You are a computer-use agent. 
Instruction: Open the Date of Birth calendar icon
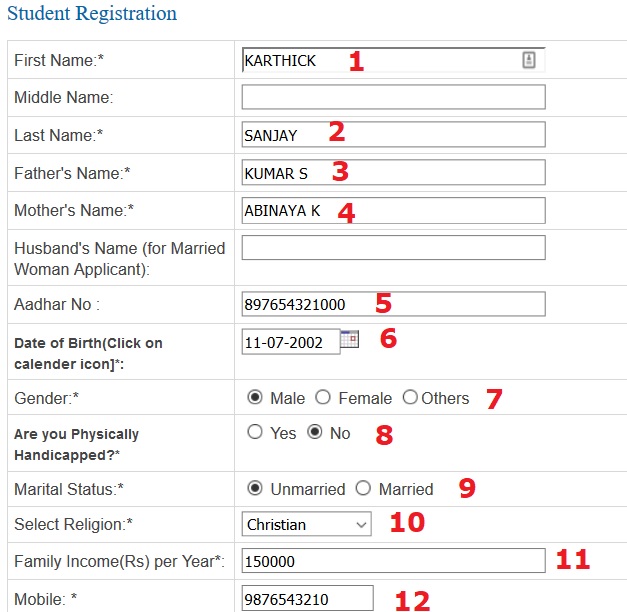point(349,339)
